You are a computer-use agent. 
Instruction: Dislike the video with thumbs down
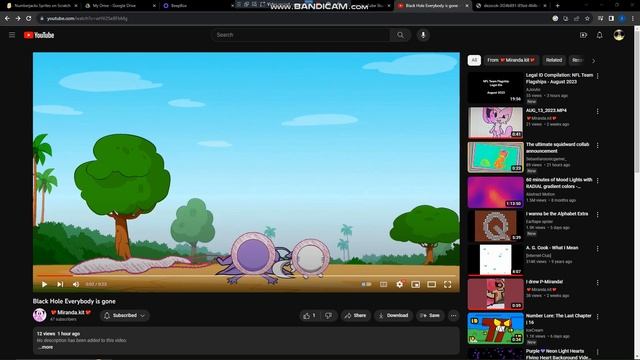[x=329, y=316]
